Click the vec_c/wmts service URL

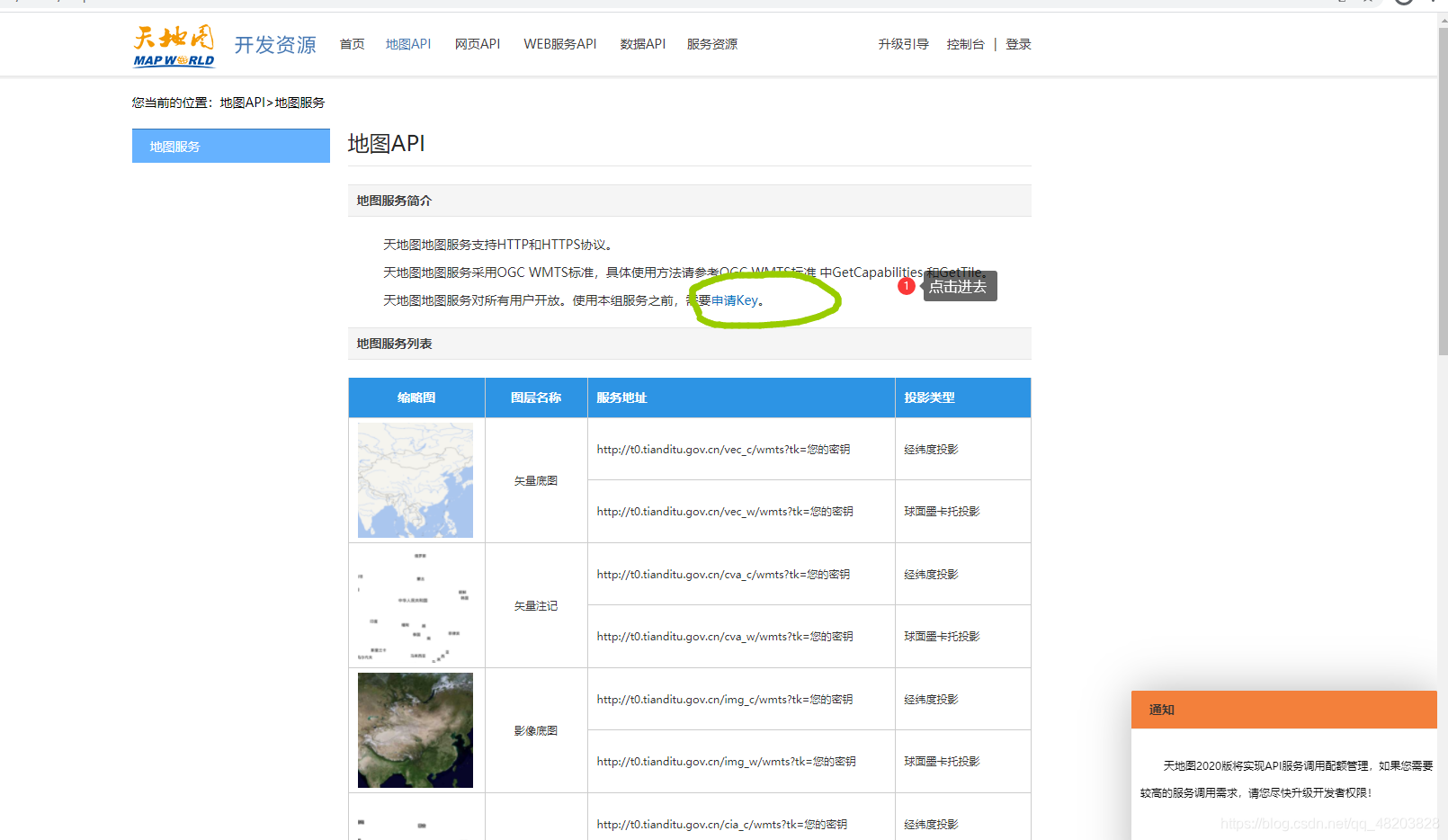[723, 450]
